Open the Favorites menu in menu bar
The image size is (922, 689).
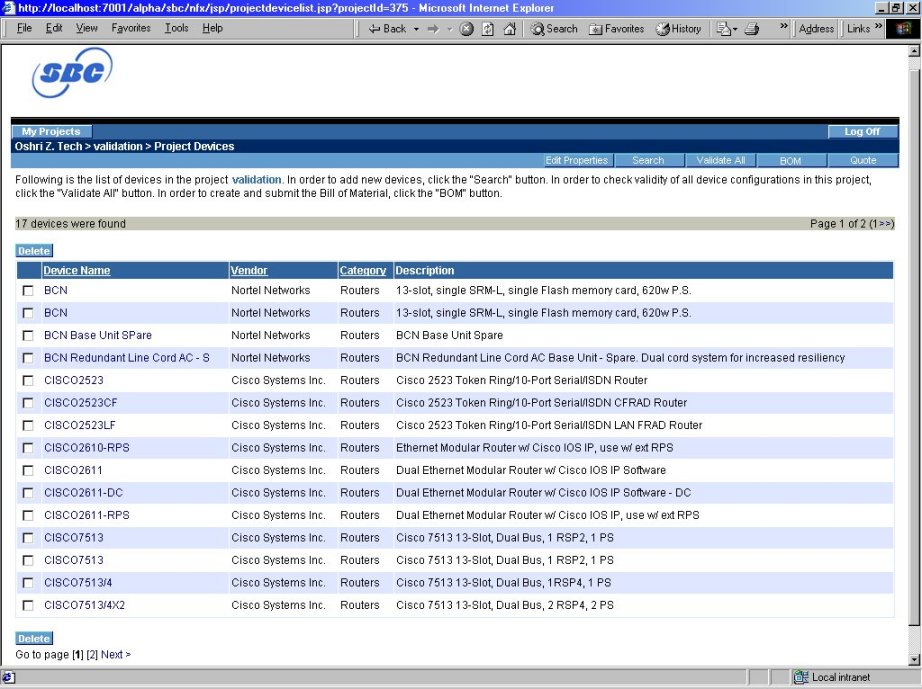click(130, 28)
